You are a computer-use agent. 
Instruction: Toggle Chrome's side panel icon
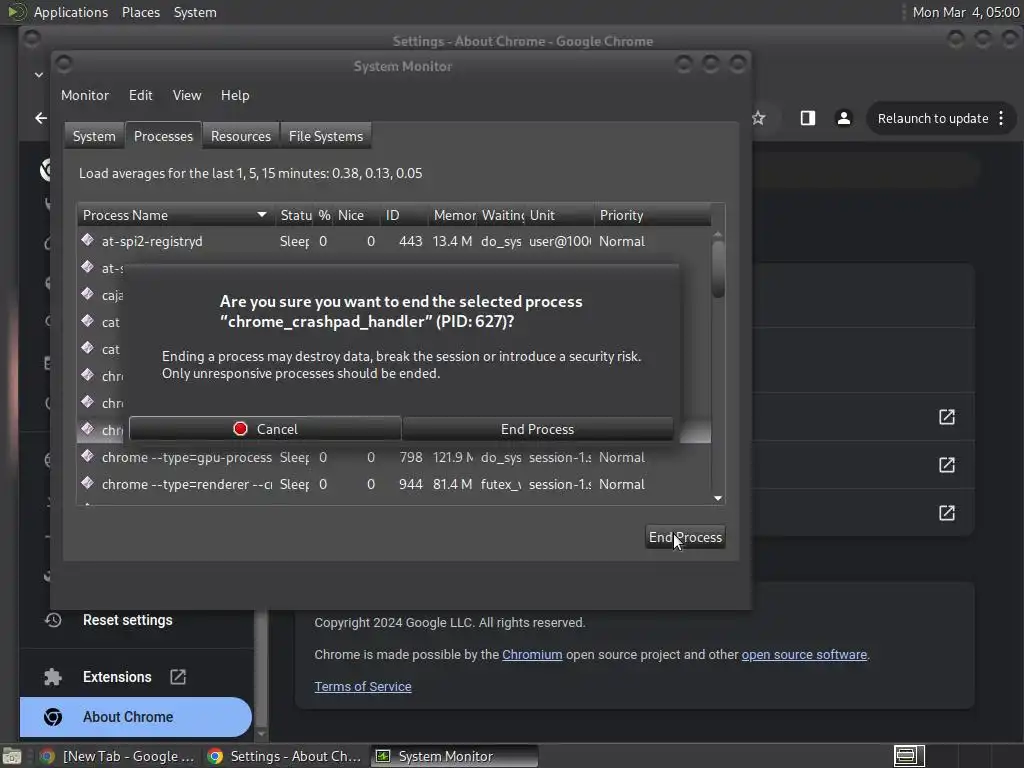point(808,118)
